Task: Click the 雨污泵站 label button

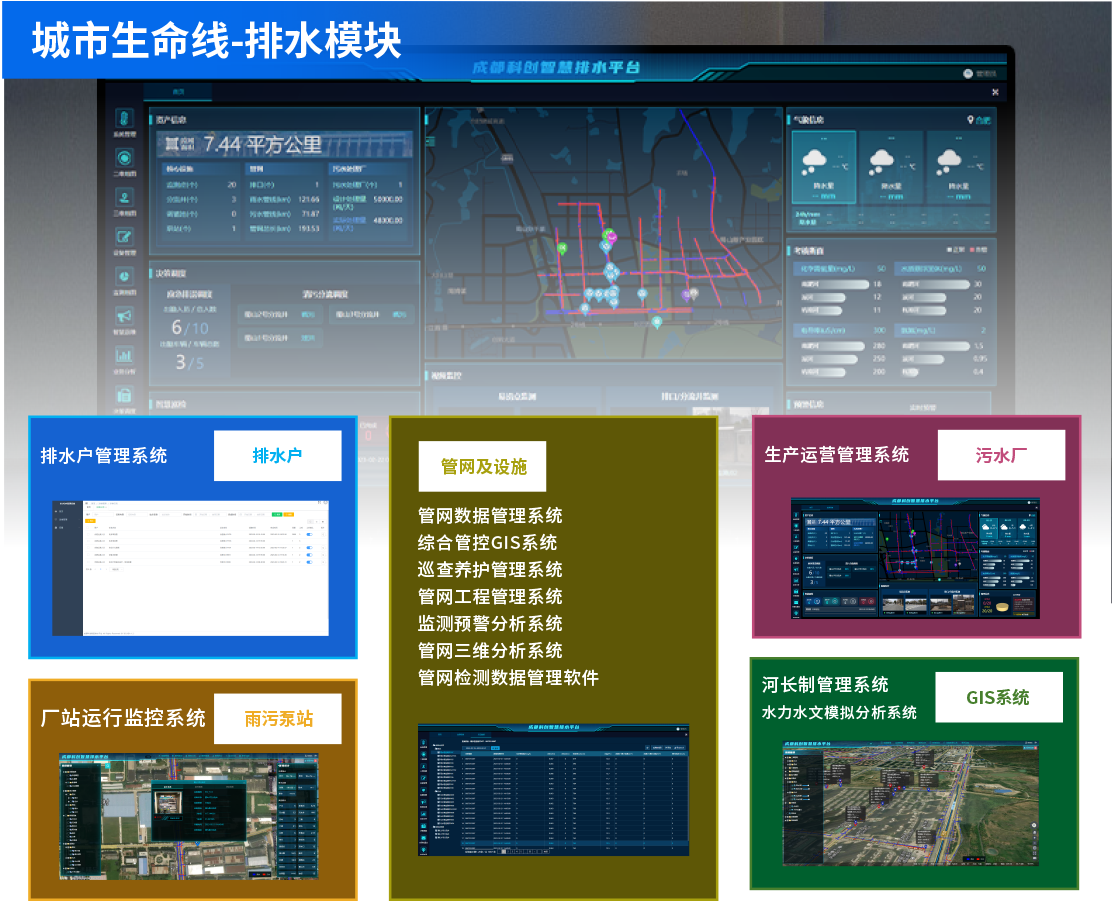Action: (x=278, y=718)
